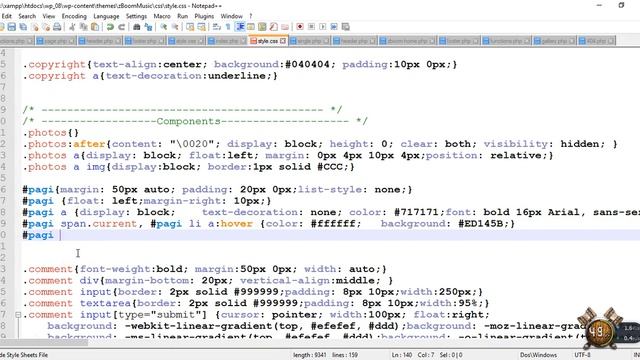640x360 pixels.
Task: Click the Dos\Windows line ending field
Action: coord(538,355)
